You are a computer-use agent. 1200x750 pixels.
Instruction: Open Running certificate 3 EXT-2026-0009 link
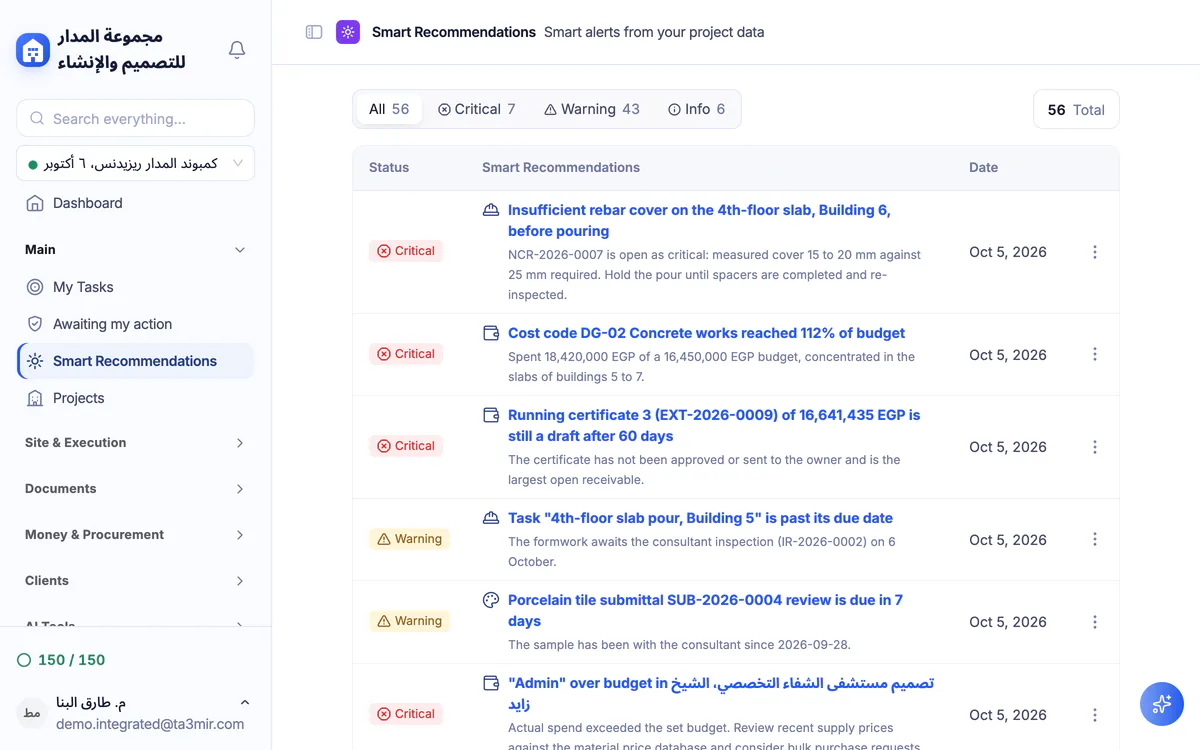pos(714,425)
